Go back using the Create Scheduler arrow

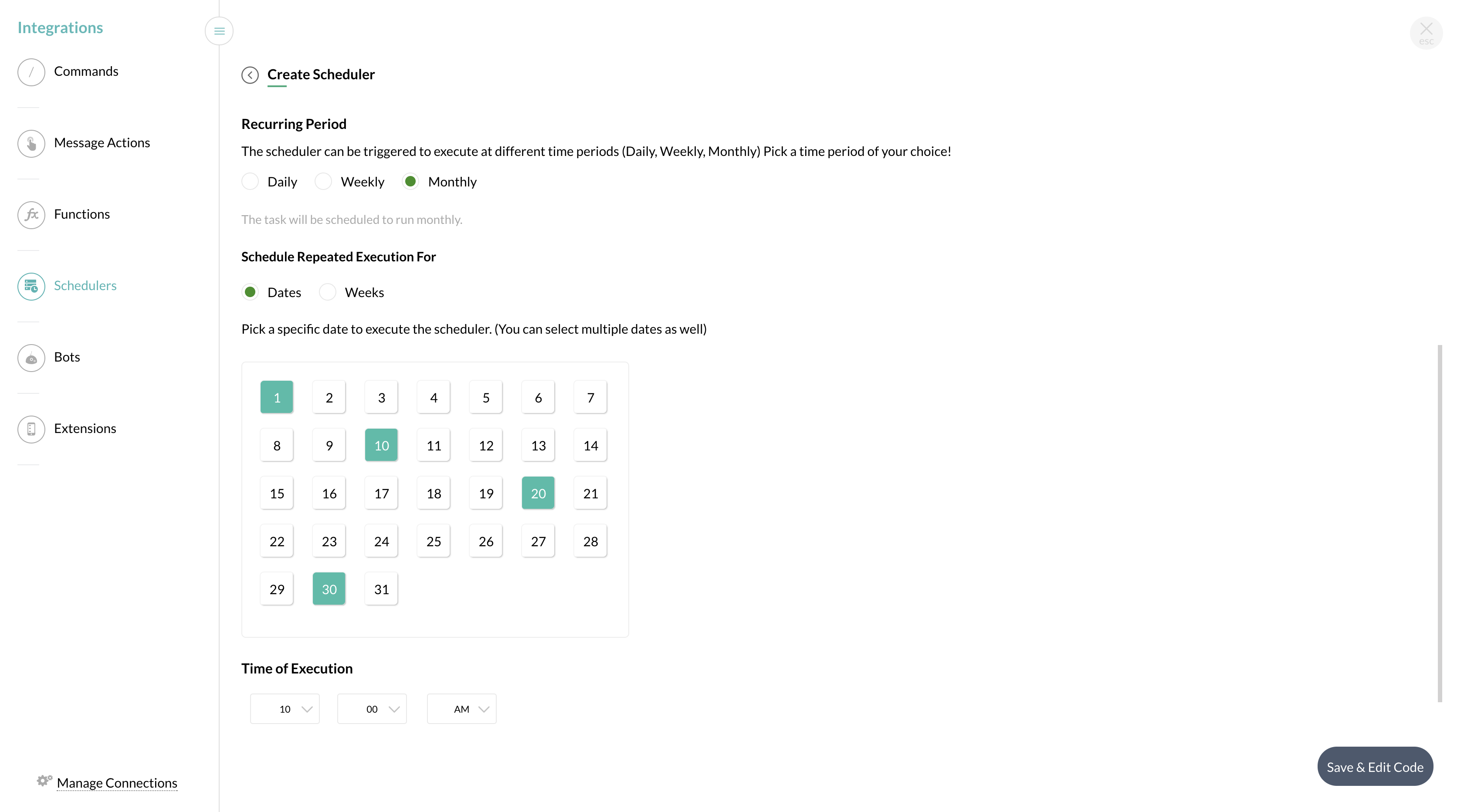[250, 75]
